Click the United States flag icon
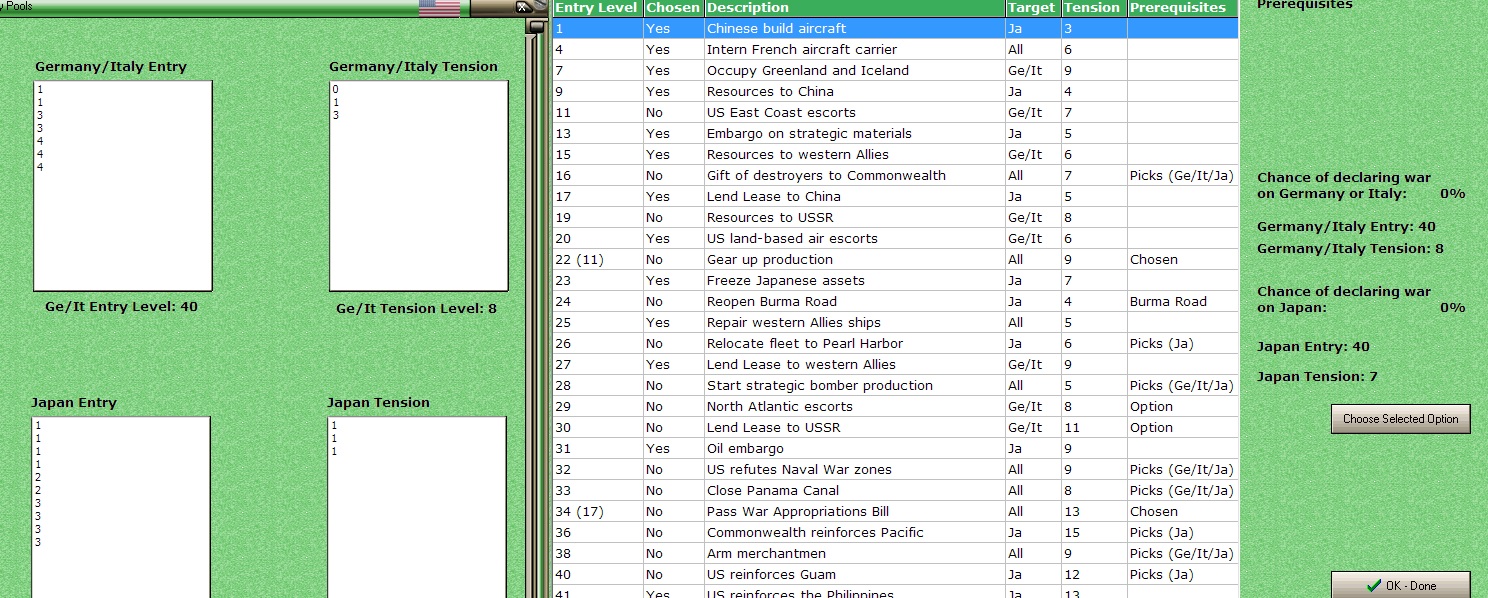 [439, 8]
